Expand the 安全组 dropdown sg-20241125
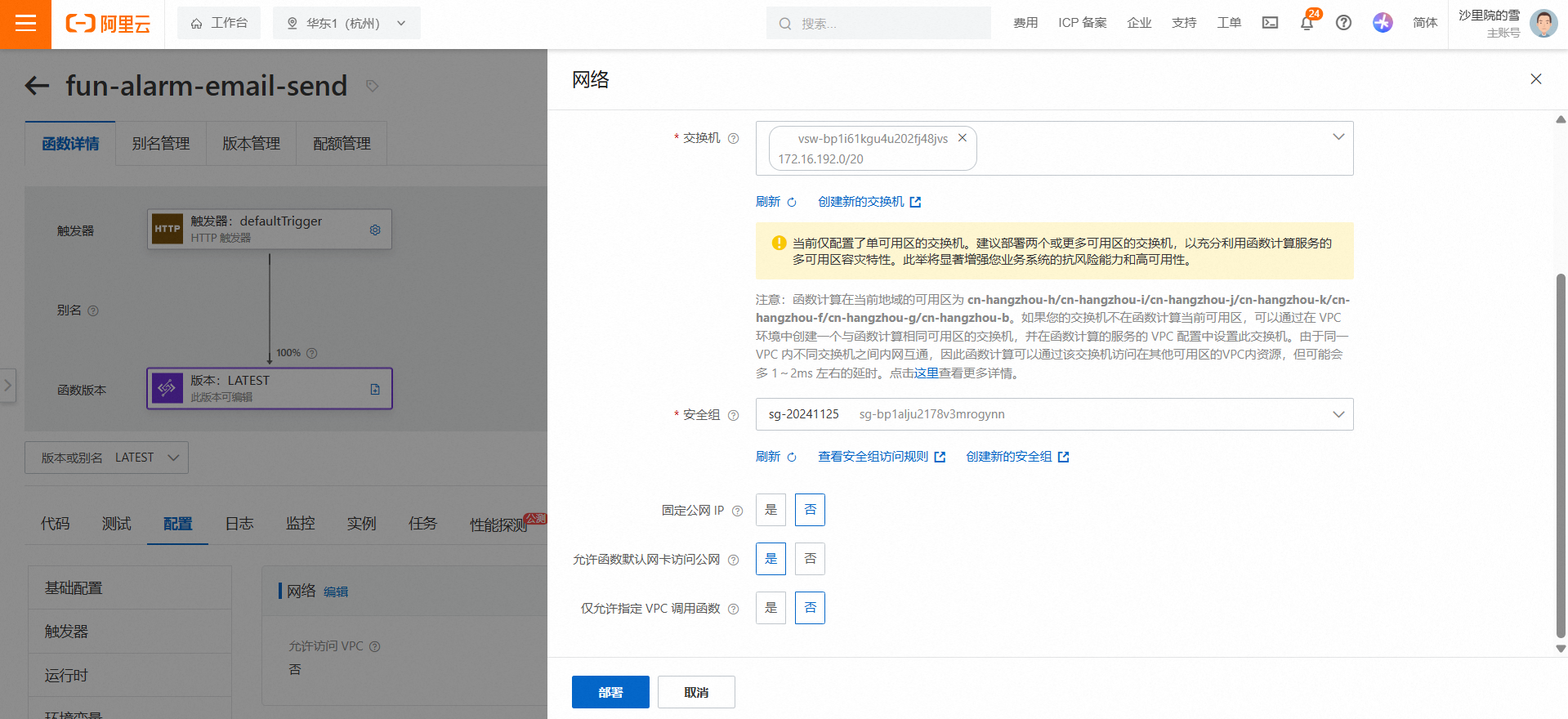The image size is (1568, 719). (x=1054, y=414)
